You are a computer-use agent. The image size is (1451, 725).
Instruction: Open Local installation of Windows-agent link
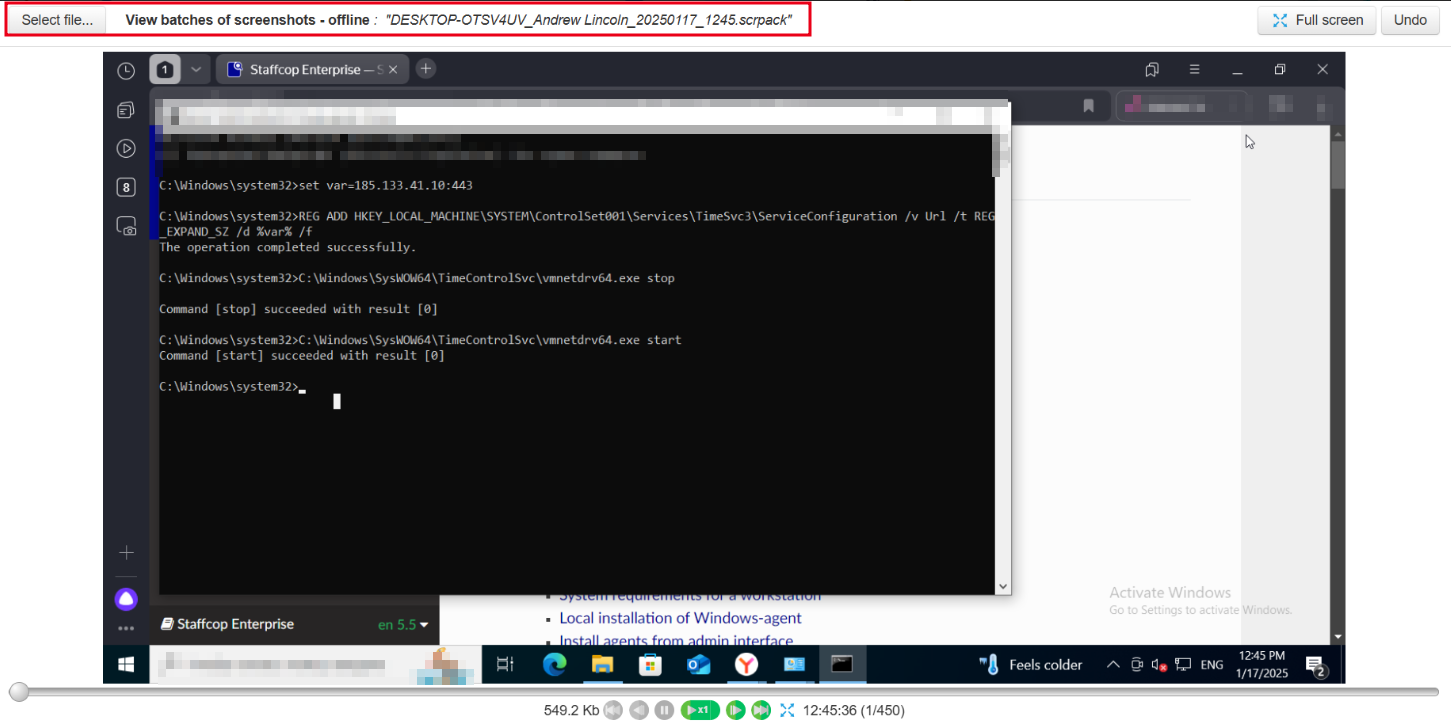point(680,618)
